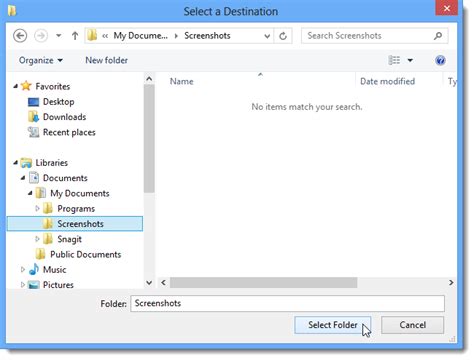This screenshot has width=474, height=360.
Task: Open Help with question mark icon
Action: [440, 60]
